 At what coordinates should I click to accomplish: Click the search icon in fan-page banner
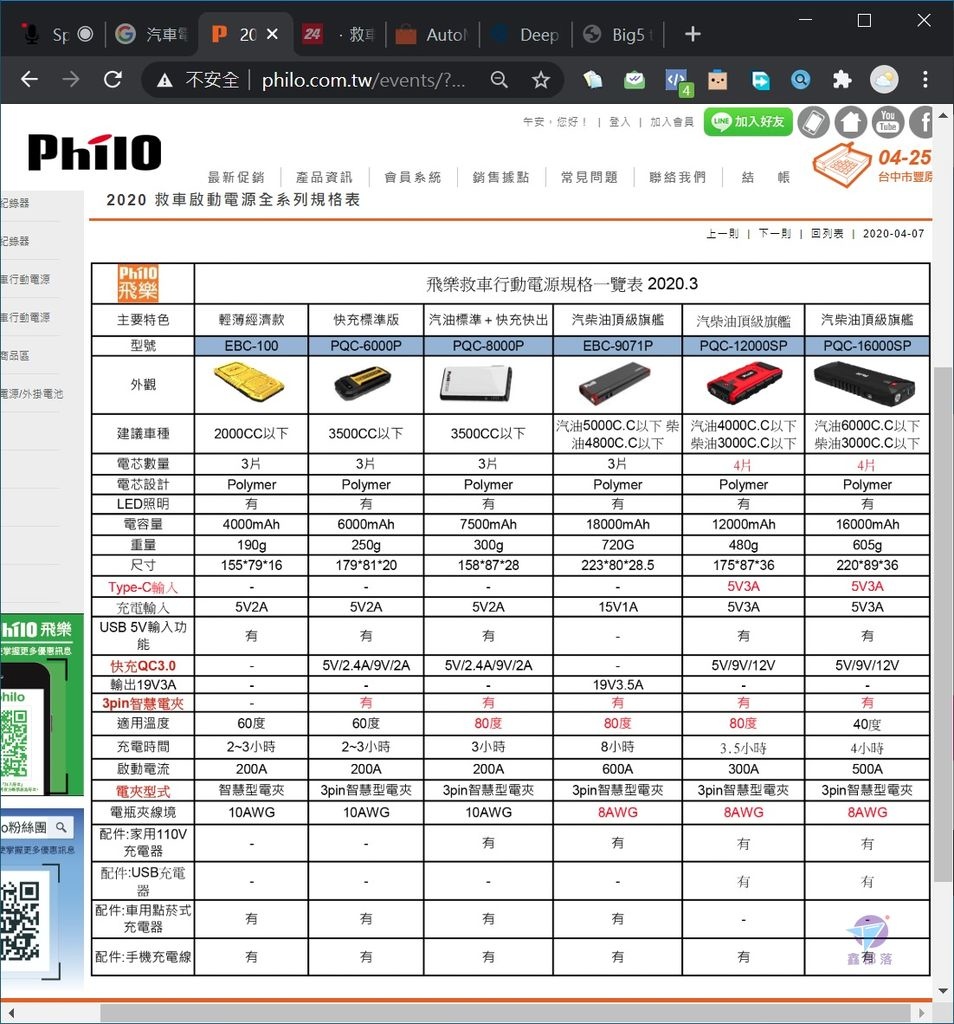(61, 827)
